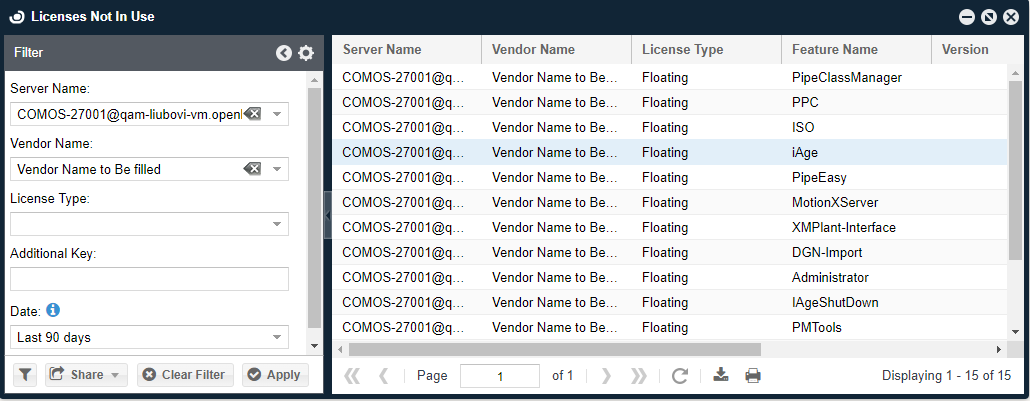Click the funnel filter icon button
This screenshot has height=401, width=1030.
tap(25, 375)
